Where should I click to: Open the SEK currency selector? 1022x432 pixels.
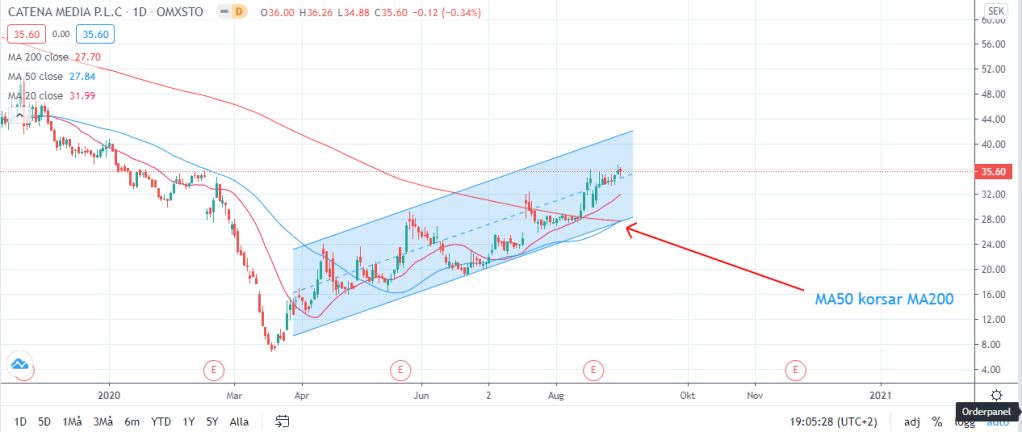(x=995, y=10)
